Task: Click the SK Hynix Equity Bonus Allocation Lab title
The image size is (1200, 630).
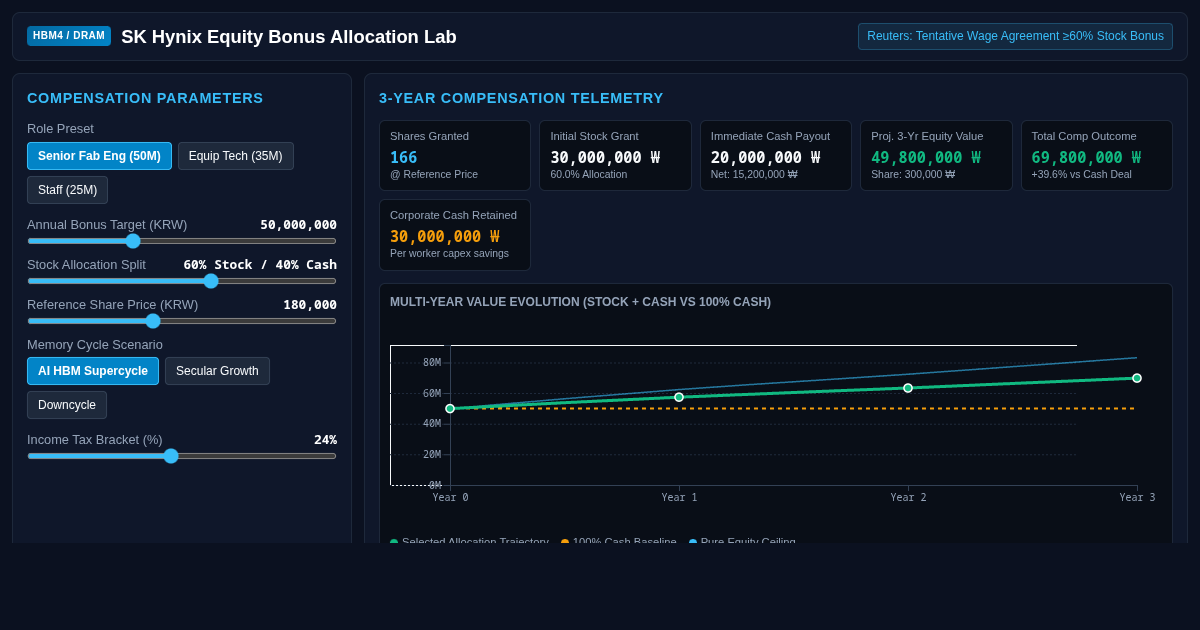Action: point(289,37)
